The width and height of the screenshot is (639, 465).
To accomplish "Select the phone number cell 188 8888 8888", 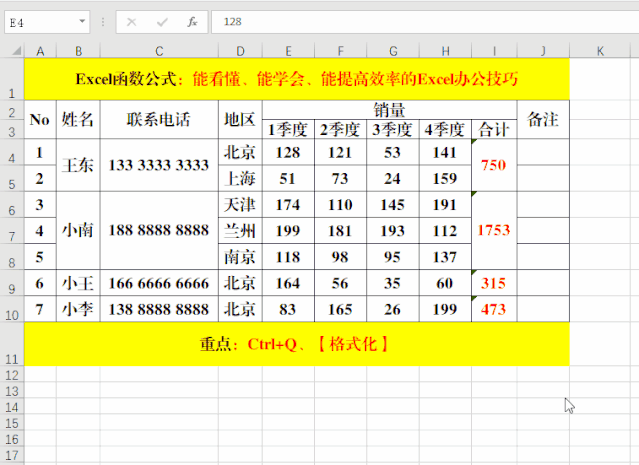I will (x=159, y=230).
